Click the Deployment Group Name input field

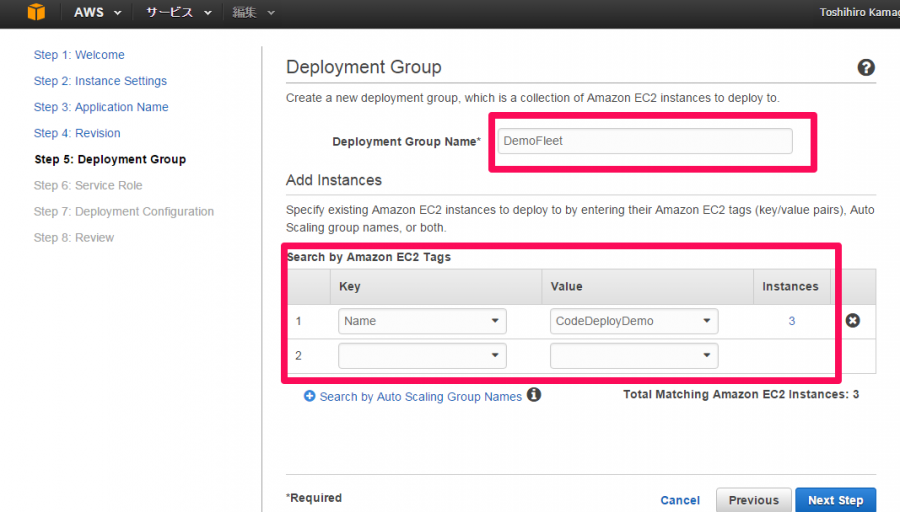[x=645, y=141]
